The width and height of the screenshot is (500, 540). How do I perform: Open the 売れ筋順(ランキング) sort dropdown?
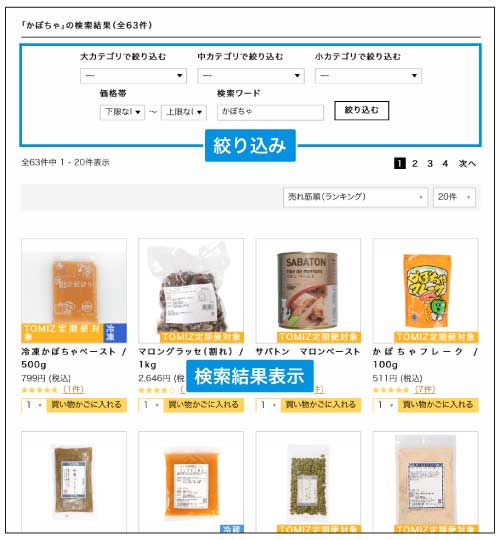point(355,197)
